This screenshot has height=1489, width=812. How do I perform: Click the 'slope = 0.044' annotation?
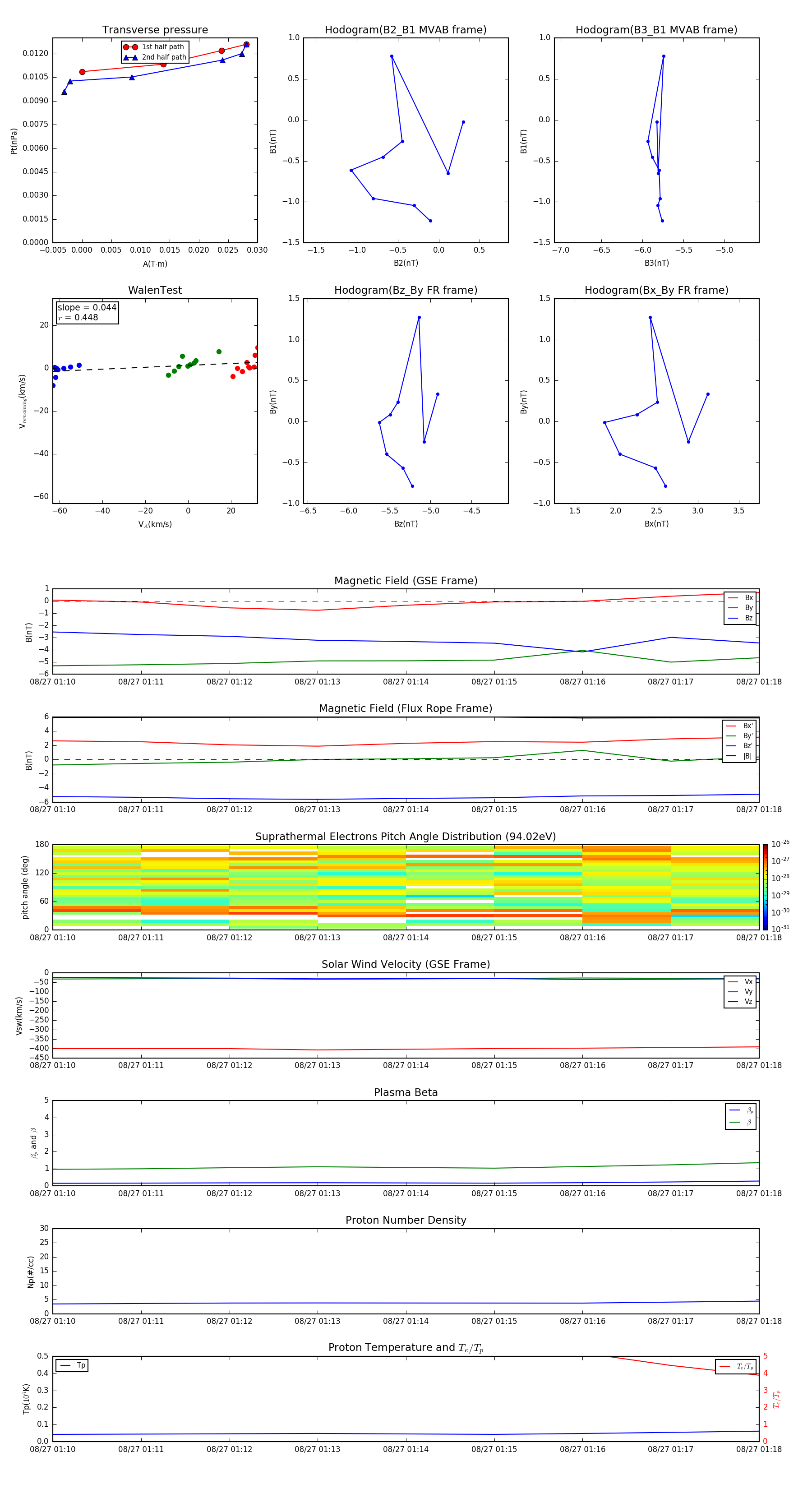[x=87, y=308]
